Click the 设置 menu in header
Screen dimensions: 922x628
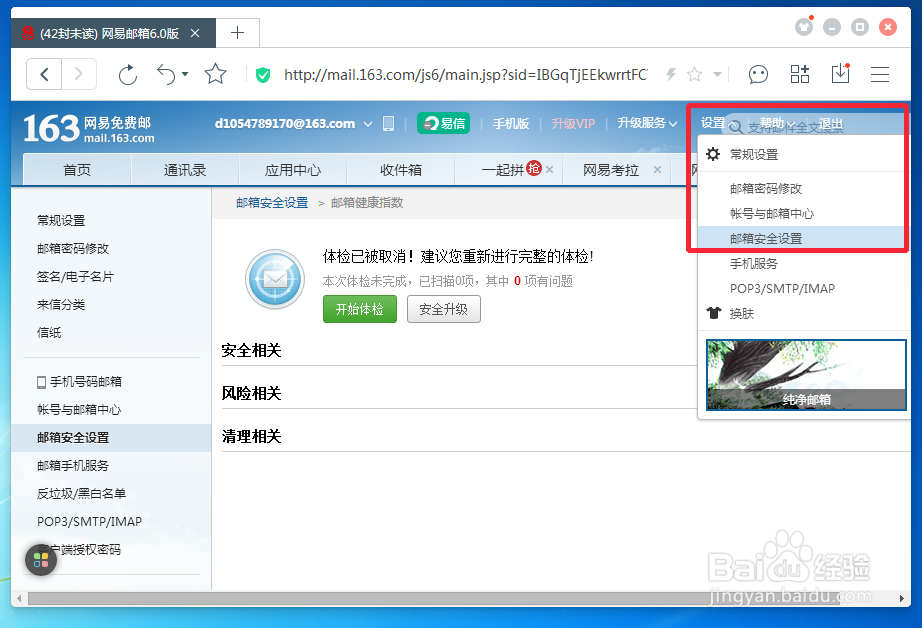click(x=713, y=123)
